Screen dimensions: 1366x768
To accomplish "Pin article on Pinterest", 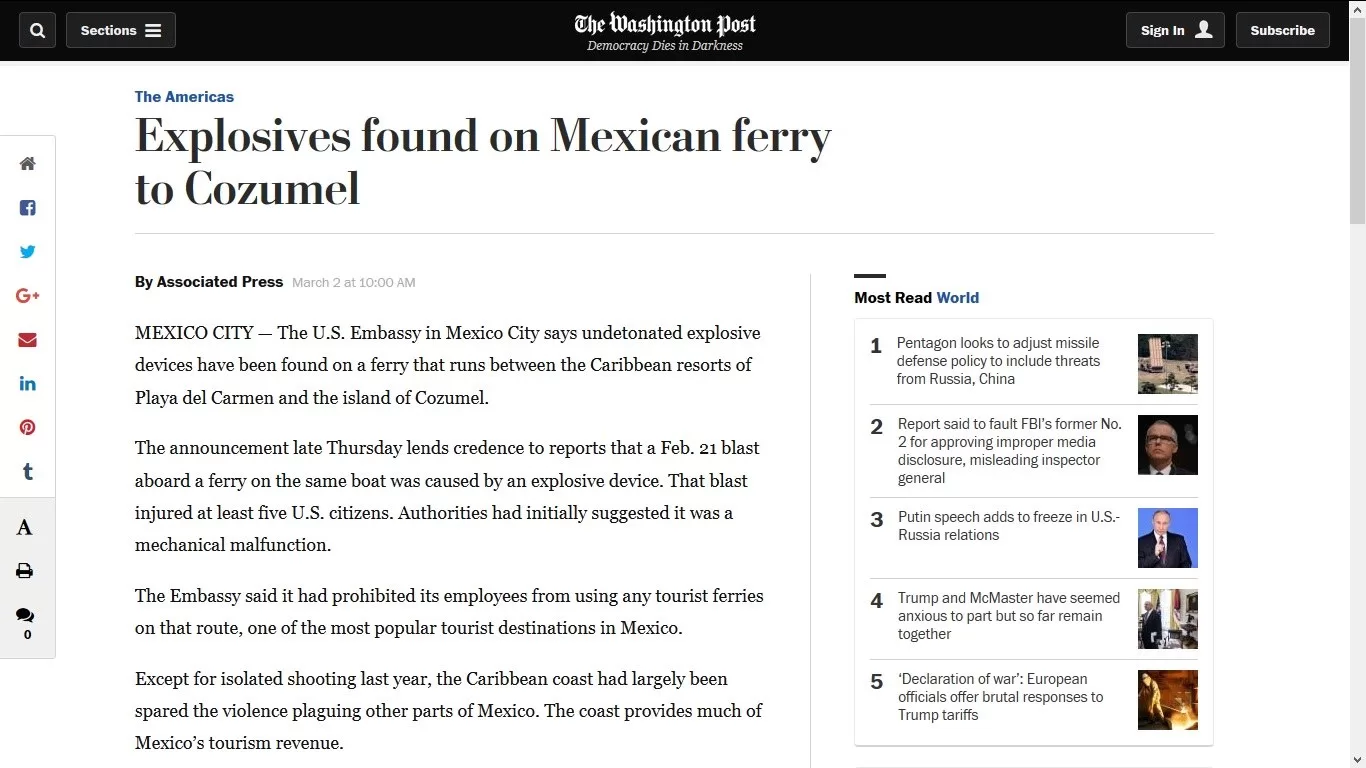I will [x=27, y=427].
